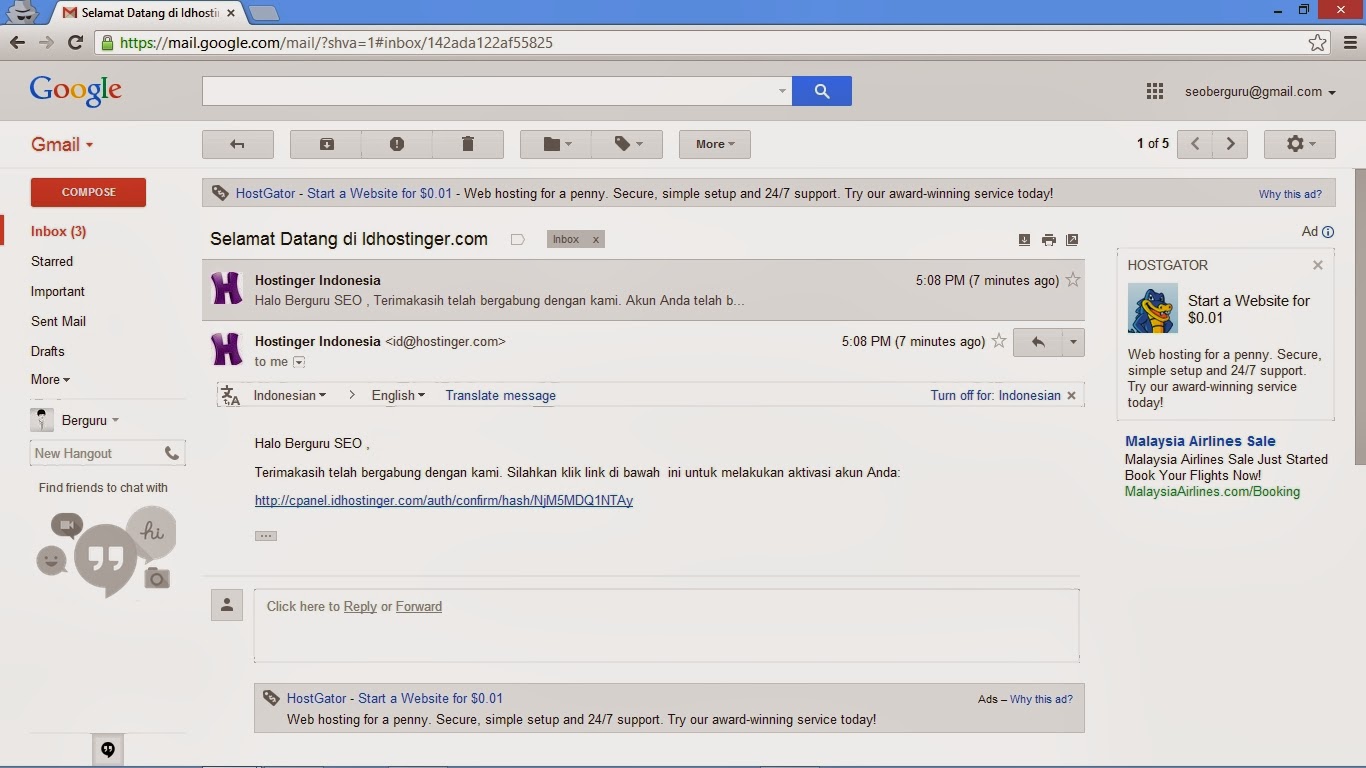1366x768 pixels.
Task: Go back to inbox using arrow button
Action: coord(237,144)
